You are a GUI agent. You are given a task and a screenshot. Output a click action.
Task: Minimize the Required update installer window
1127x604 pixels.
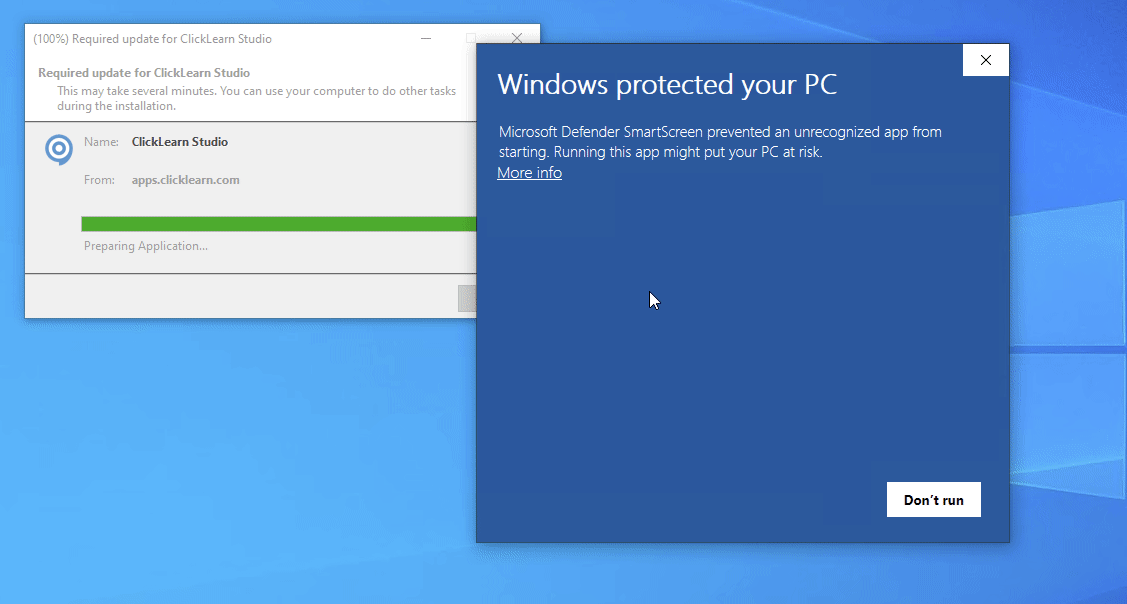pos(426,38)
